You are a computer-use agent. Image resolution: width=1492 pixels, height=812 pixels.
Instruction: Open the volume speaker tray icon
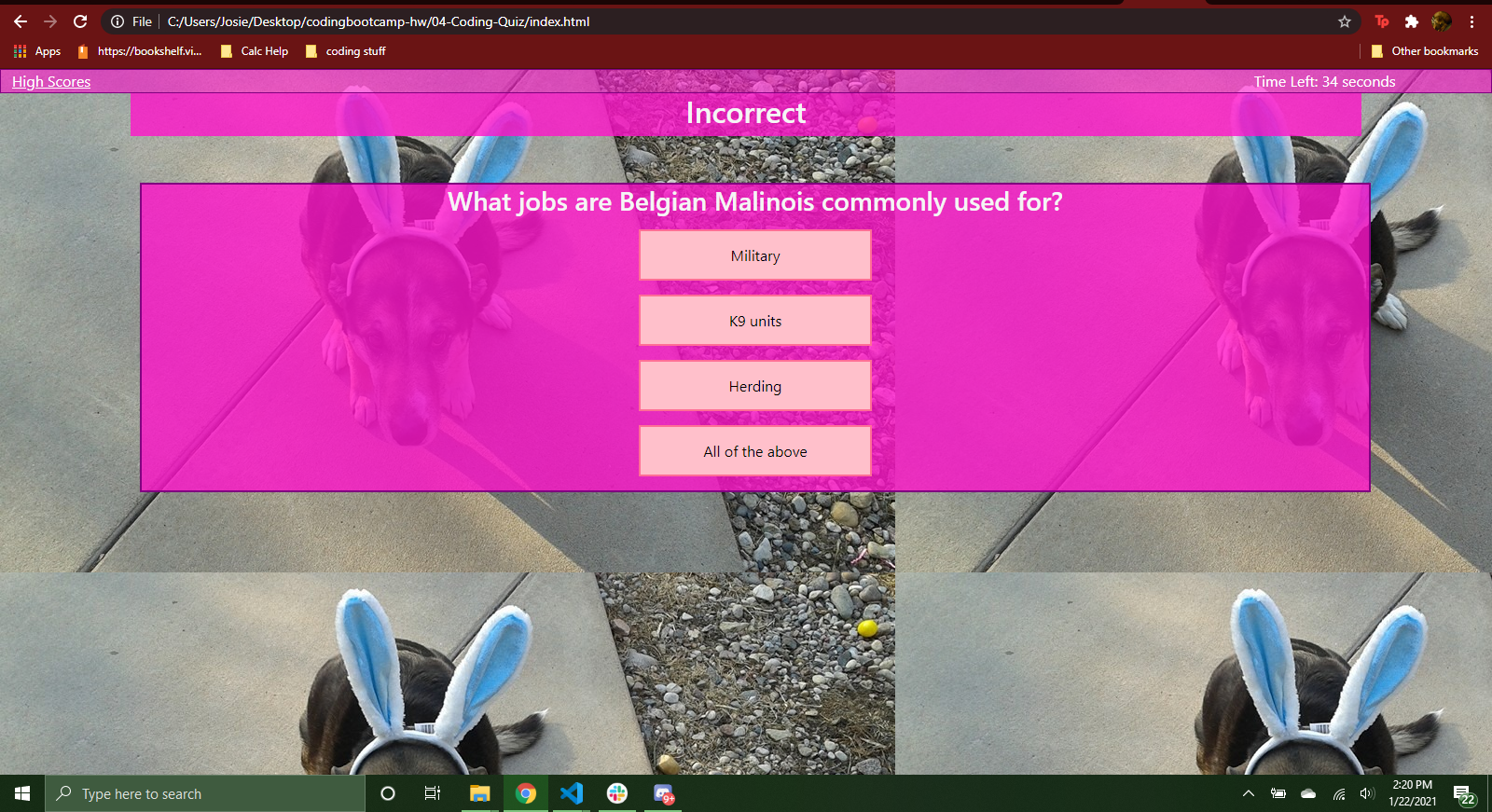(x=1367, y=793)
